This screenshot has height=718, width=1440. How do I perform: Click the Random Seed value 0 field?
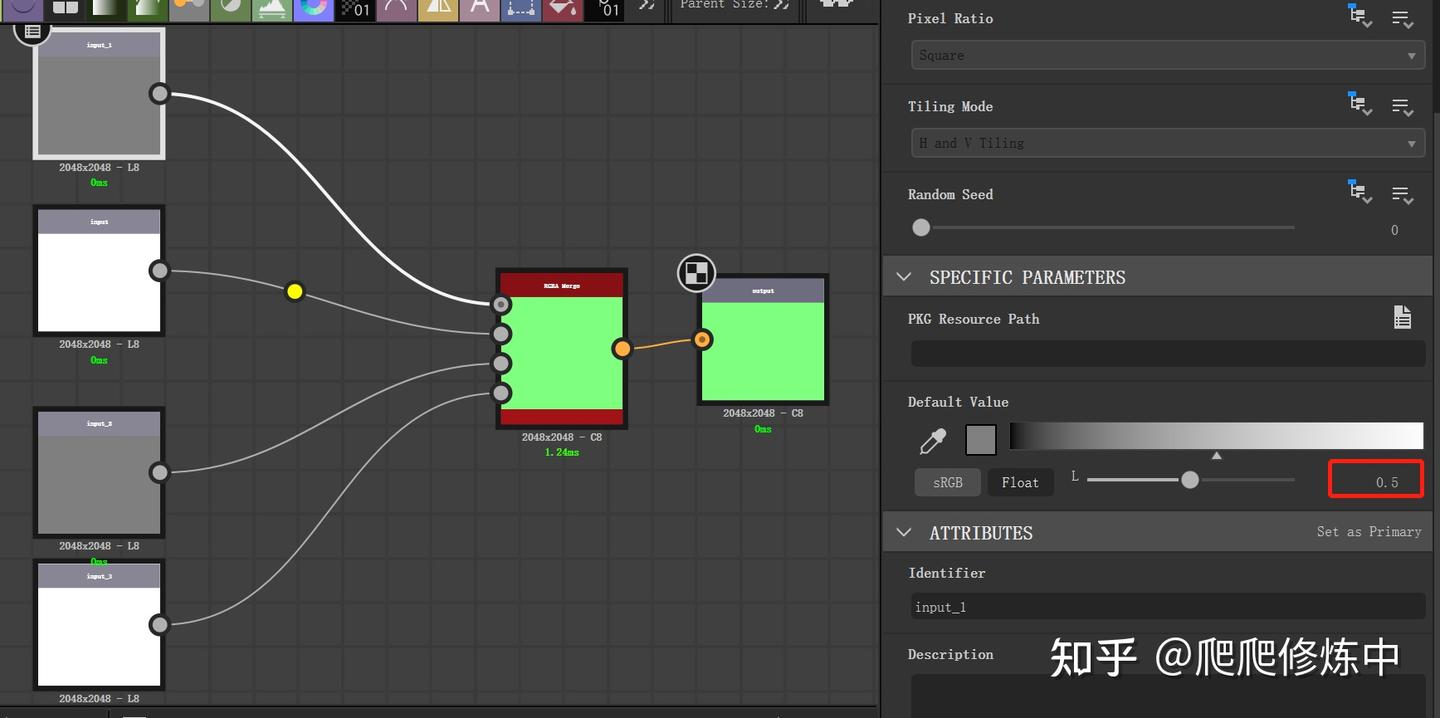point(1394,230)
